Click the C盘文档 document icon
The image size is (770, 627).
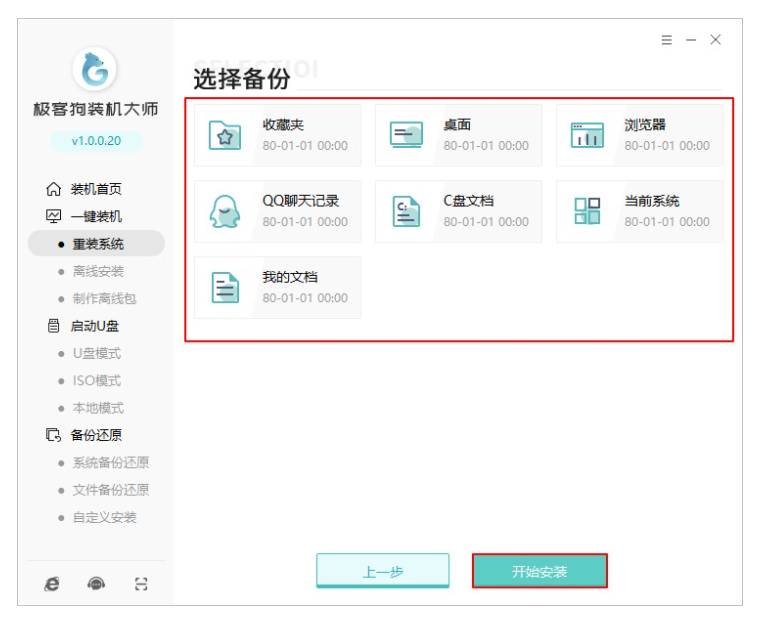click(x=406, y=211)
